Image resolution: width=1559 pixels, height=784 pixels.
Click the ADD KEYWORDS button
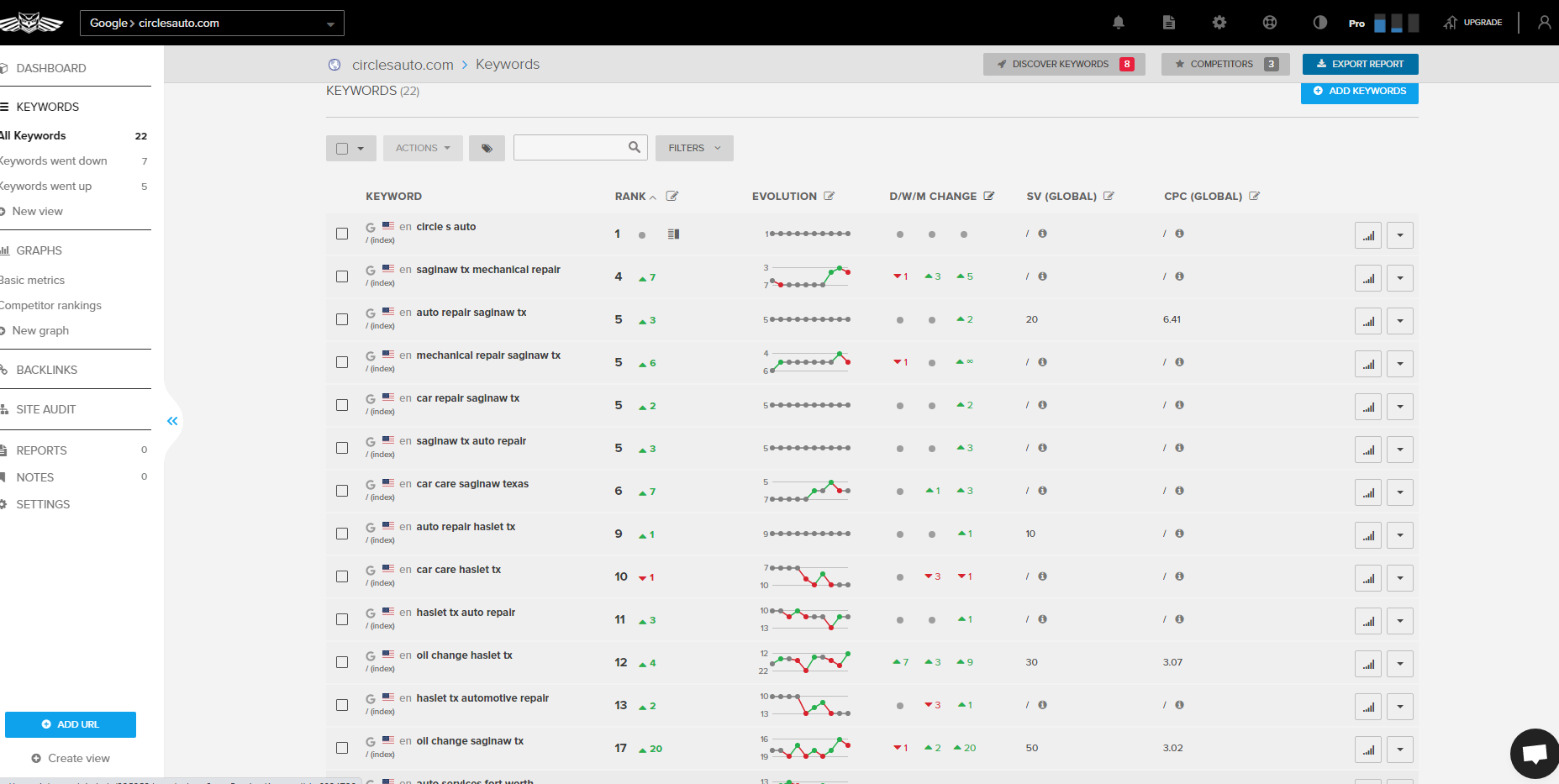tap(1360, 92)
